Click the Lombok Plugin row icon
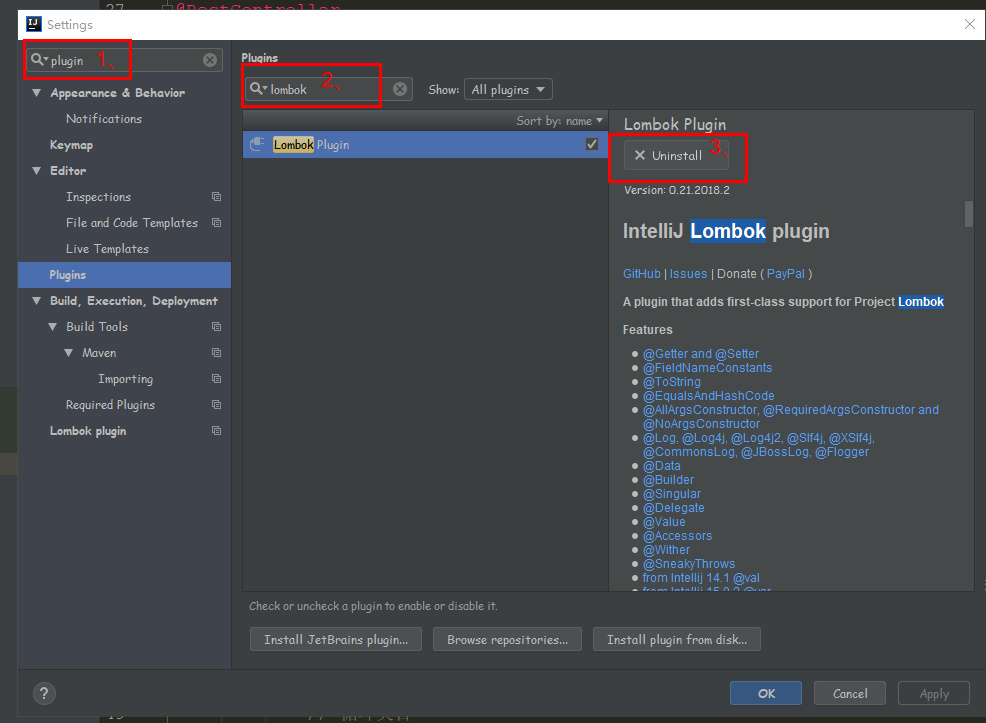Viewport: 986px width, 723px height. tap(257, 145)
